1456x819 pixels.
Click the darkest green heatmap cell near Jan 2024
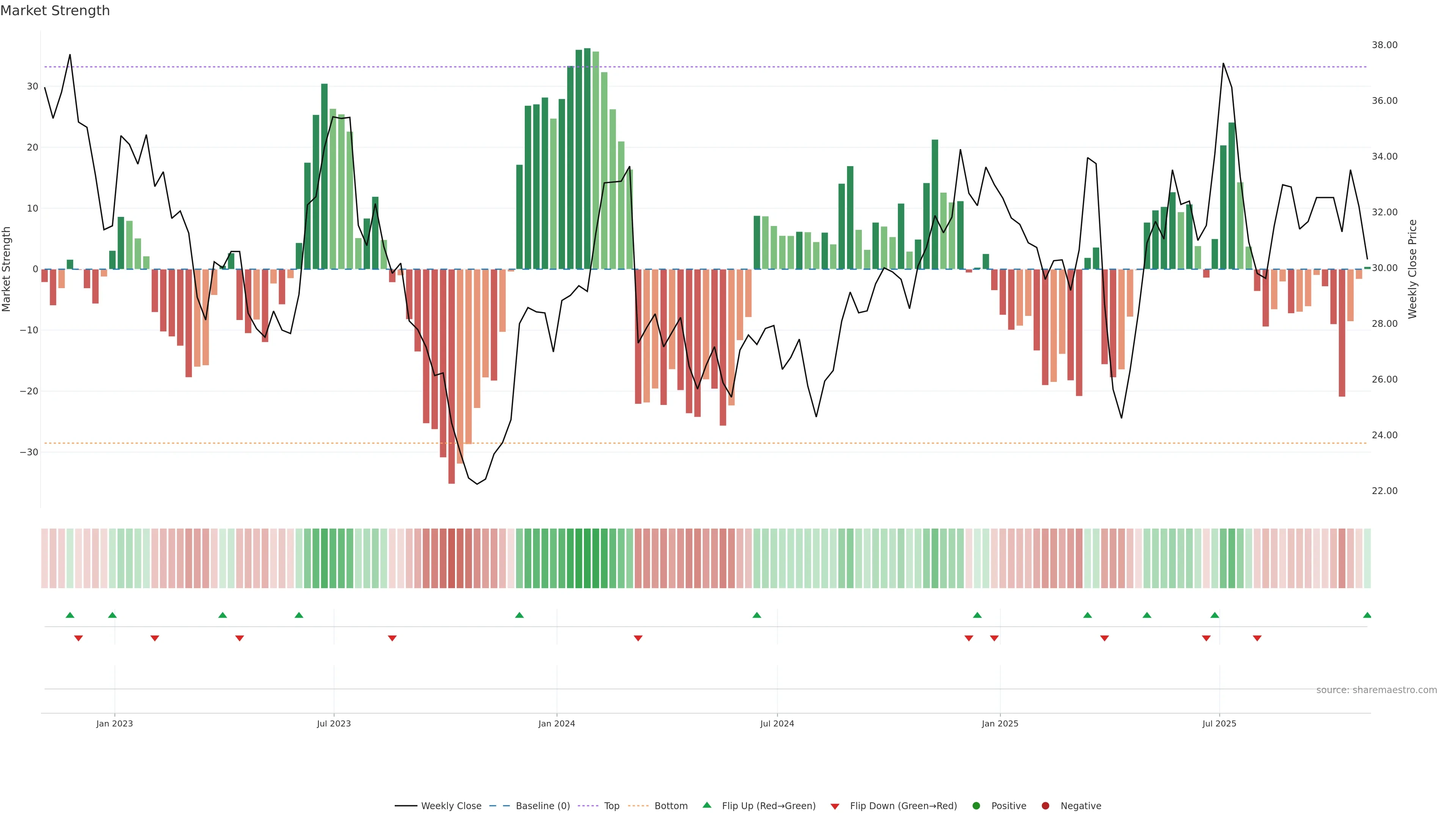point(587,559)
